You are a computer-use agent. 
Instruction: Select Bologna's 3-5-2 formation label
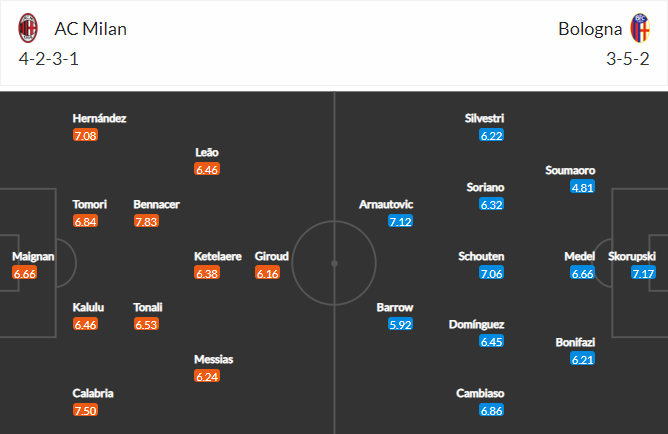point(629,58)
